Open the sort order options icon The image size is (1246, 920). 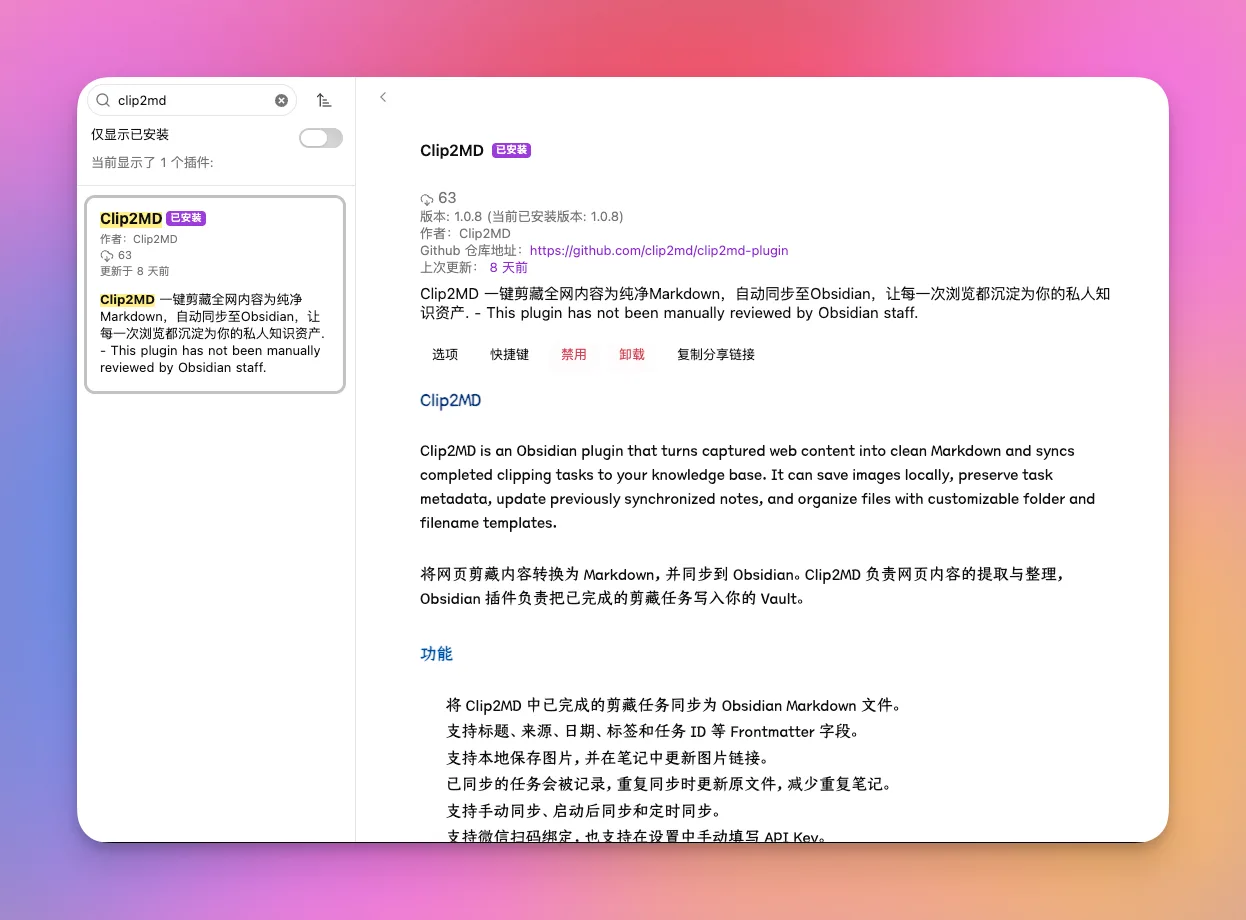click(x=324, y=100)
